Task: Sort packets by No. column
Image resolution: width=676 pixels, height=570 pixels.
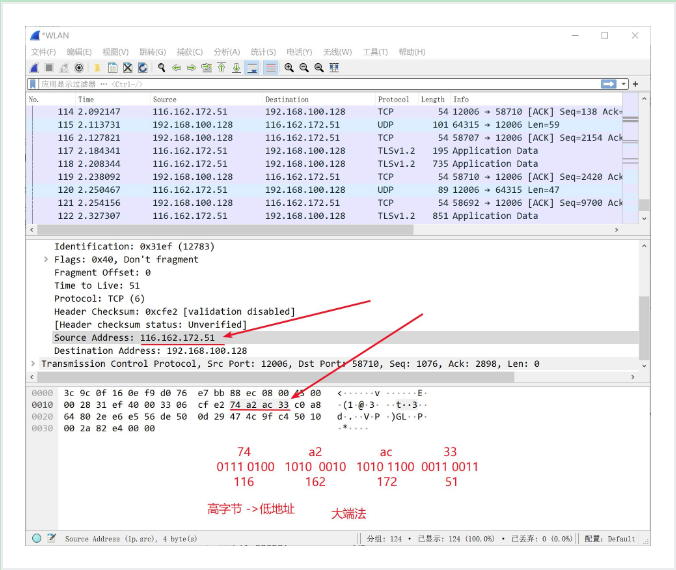Action: point(51,99)
